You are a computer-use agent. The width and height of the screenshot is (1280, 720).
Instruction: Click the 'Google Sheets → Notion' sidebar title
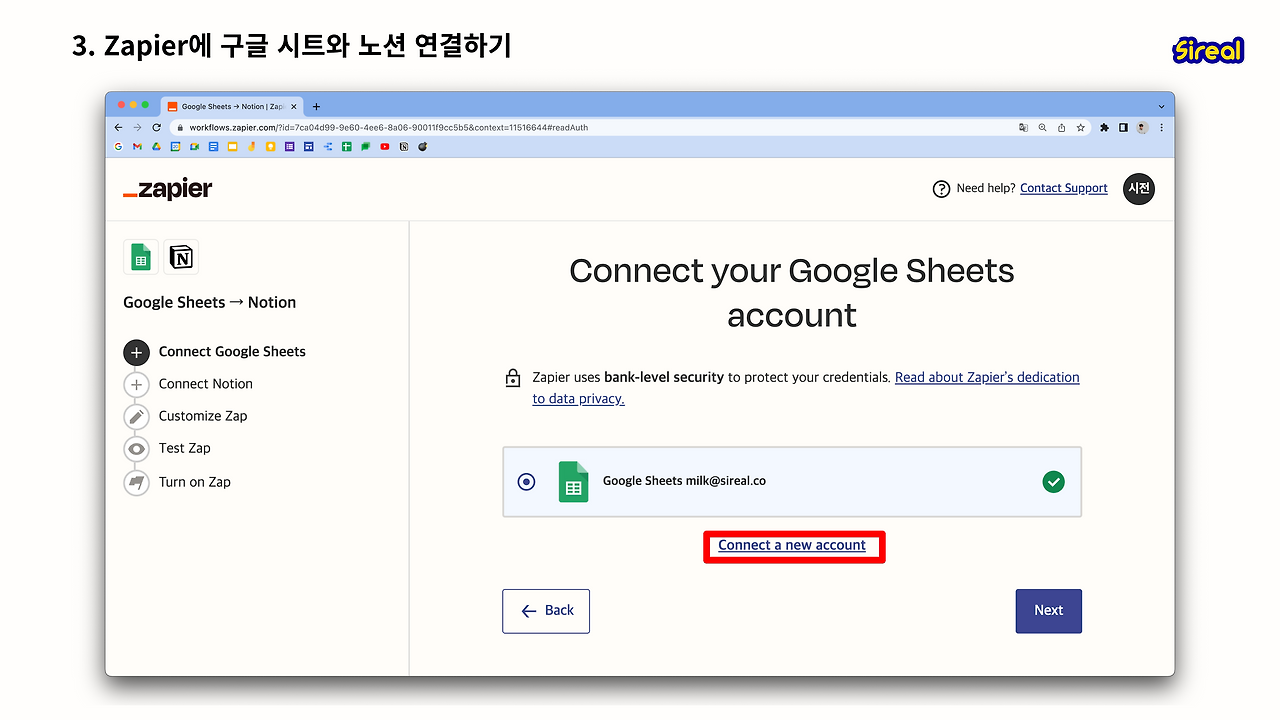210,302
